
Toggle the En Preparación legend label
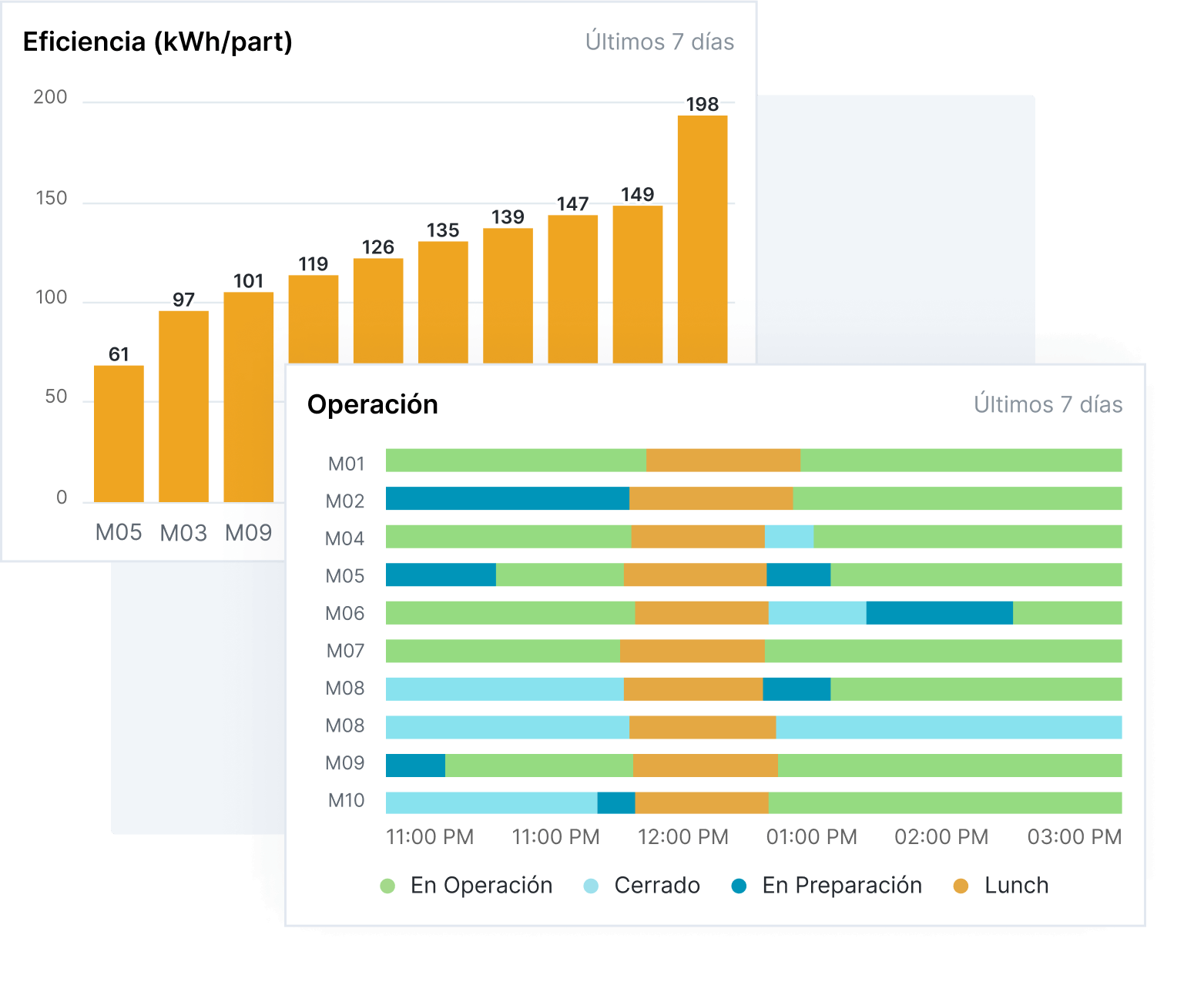click(x=841, y=886)
